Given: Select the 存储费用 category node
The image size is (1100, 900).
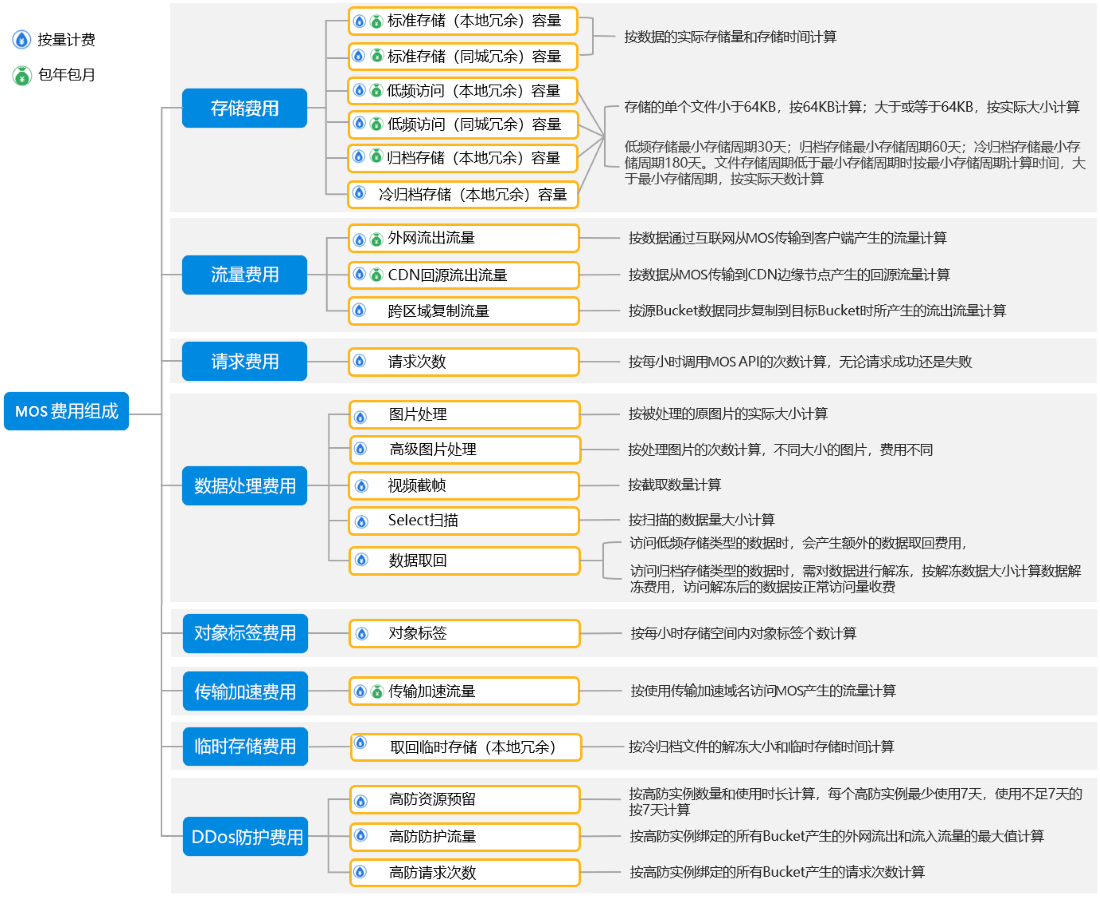Looking at the screenshot, I should click(x=244, y=108).
